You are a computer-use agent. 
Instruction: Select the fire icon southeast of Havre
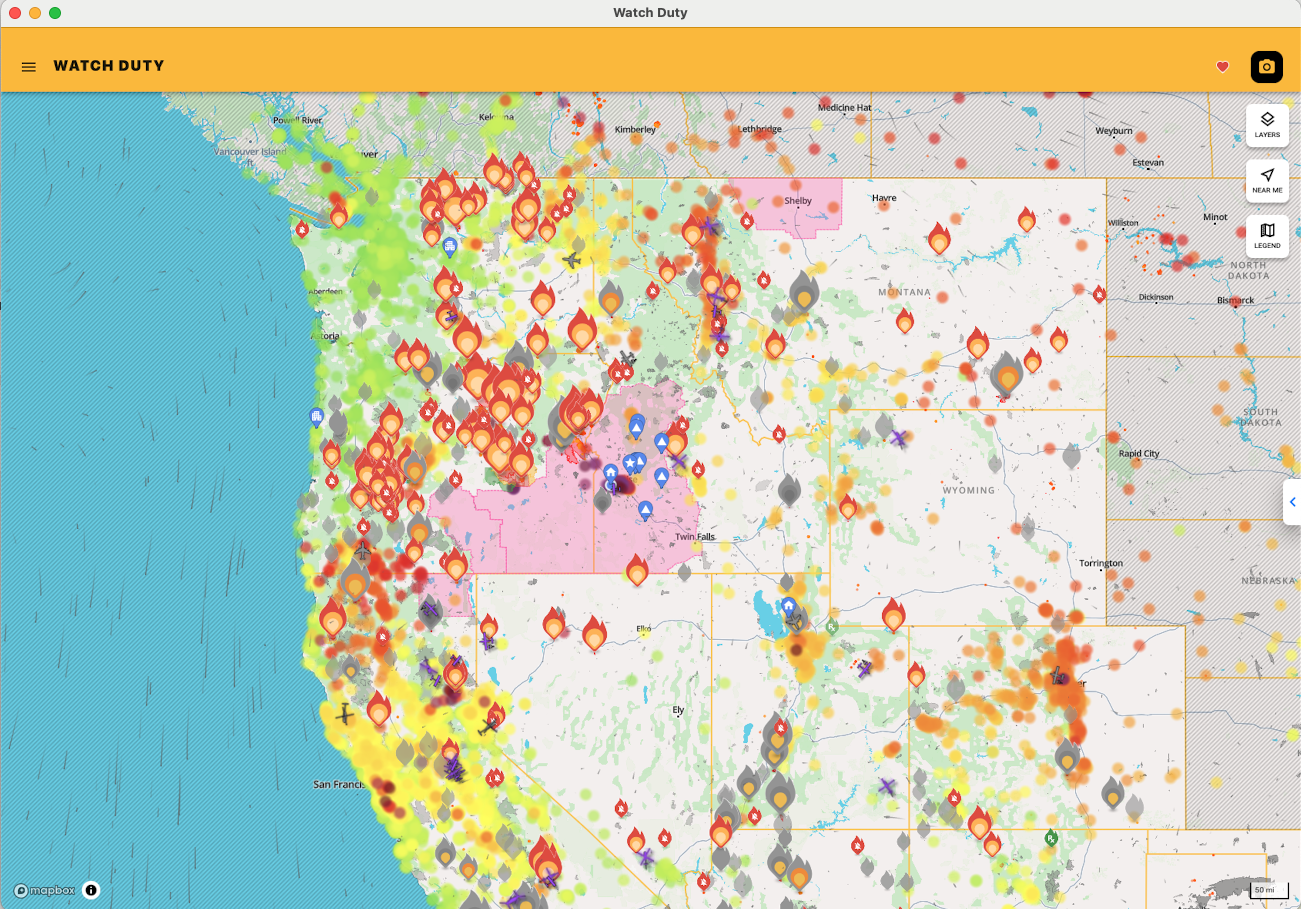[x=938, y=238]
